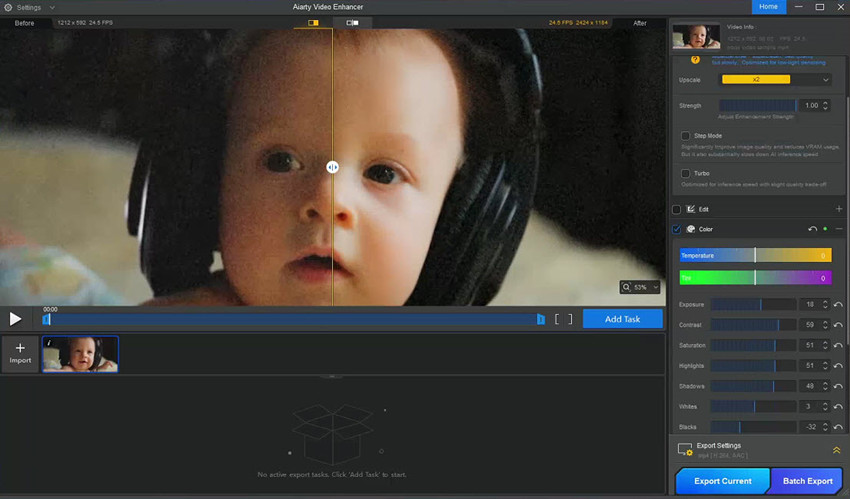Image resolution: width=850 pixels, height=499 pixels.
Task: Reset Highlights with its undo icon
Action: pos(838,366)
